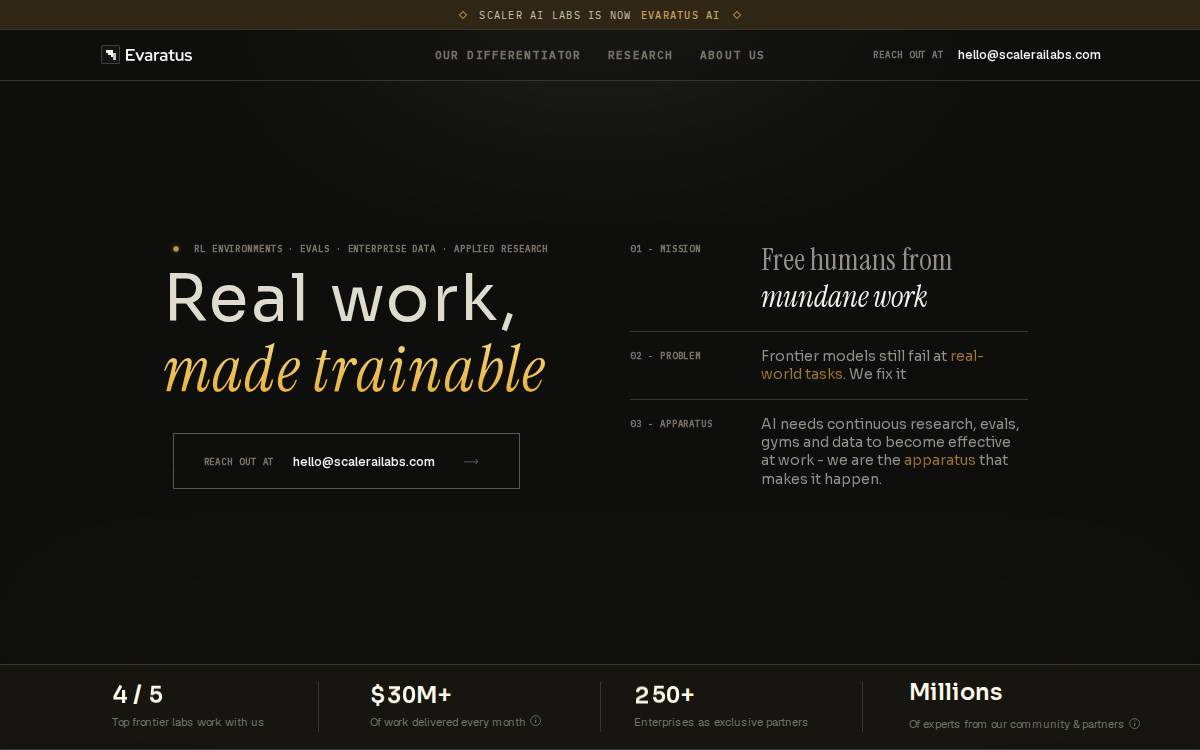Click the left diamond icon in the announcement banner

coord(463,15)
